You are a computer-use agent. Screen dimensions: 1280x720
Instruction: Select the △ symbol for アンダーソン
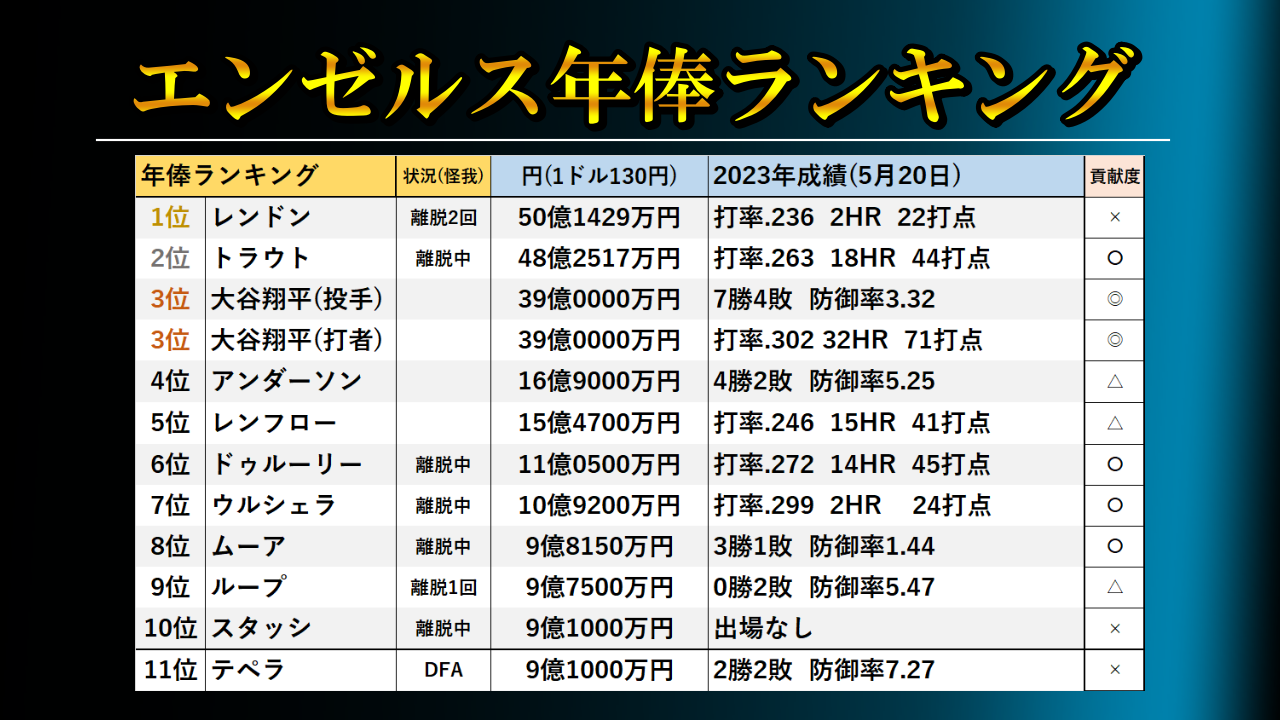(1113, 381)
